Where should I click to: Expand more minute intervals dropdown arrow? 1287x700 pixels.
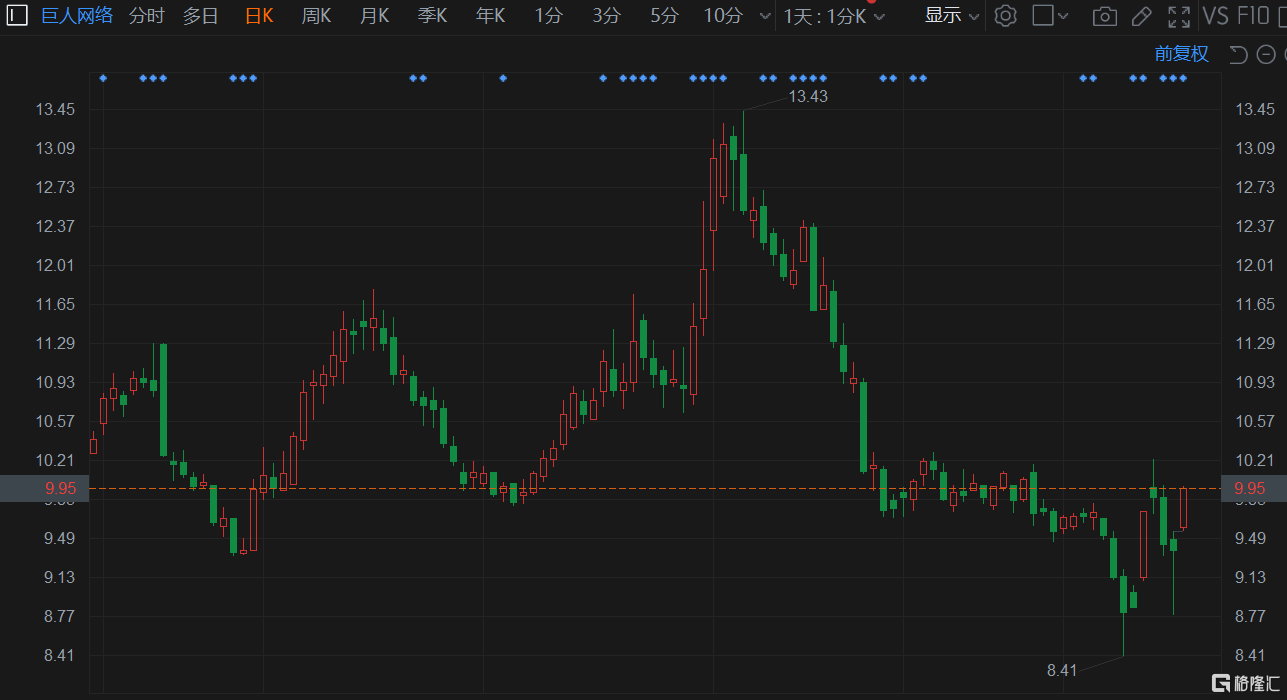(765, 16)
